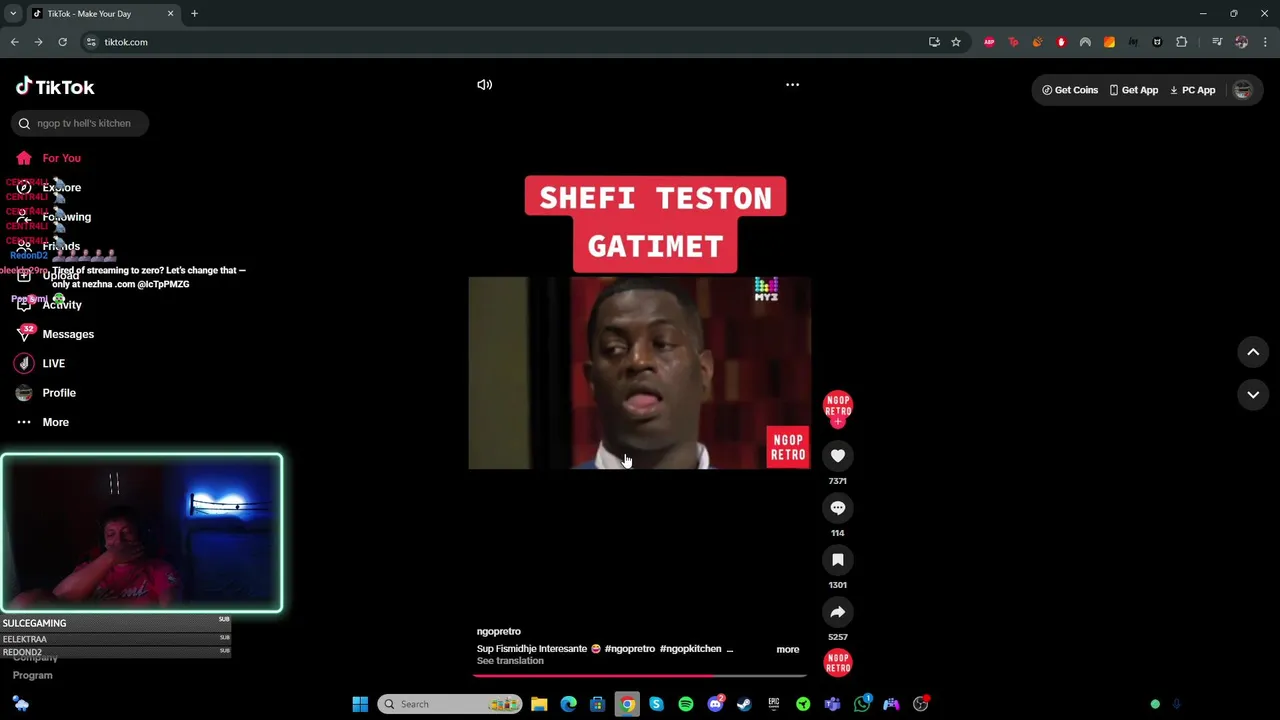Open the NGOP Retro creator avatar above the like button

pos(838,406)
